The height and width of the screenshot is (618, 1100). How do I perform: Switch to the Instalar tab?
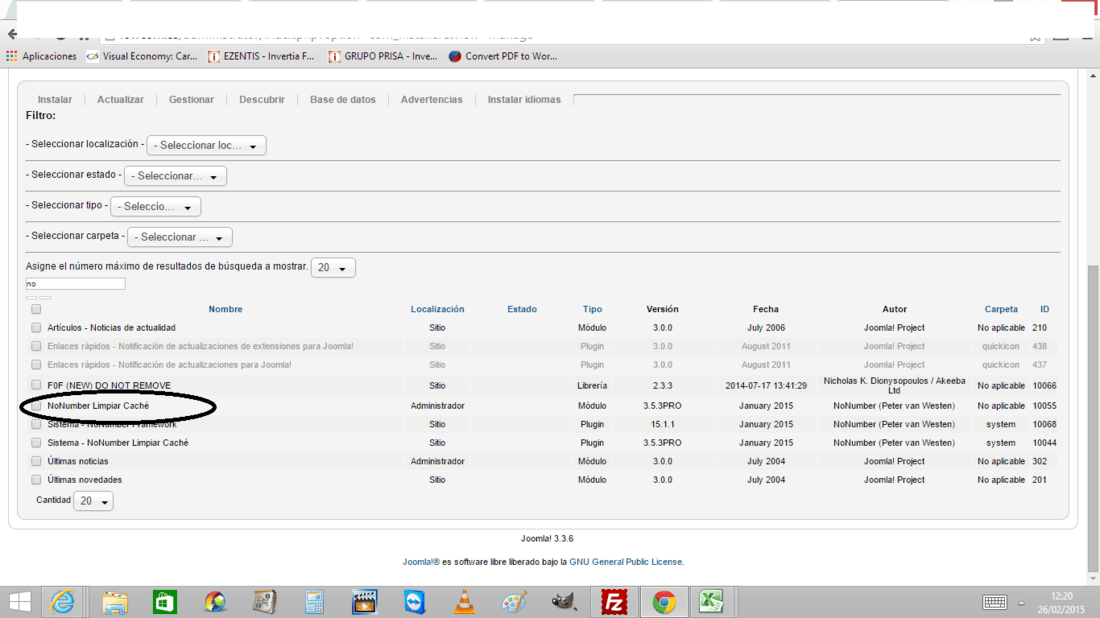(x=55, y=100)
